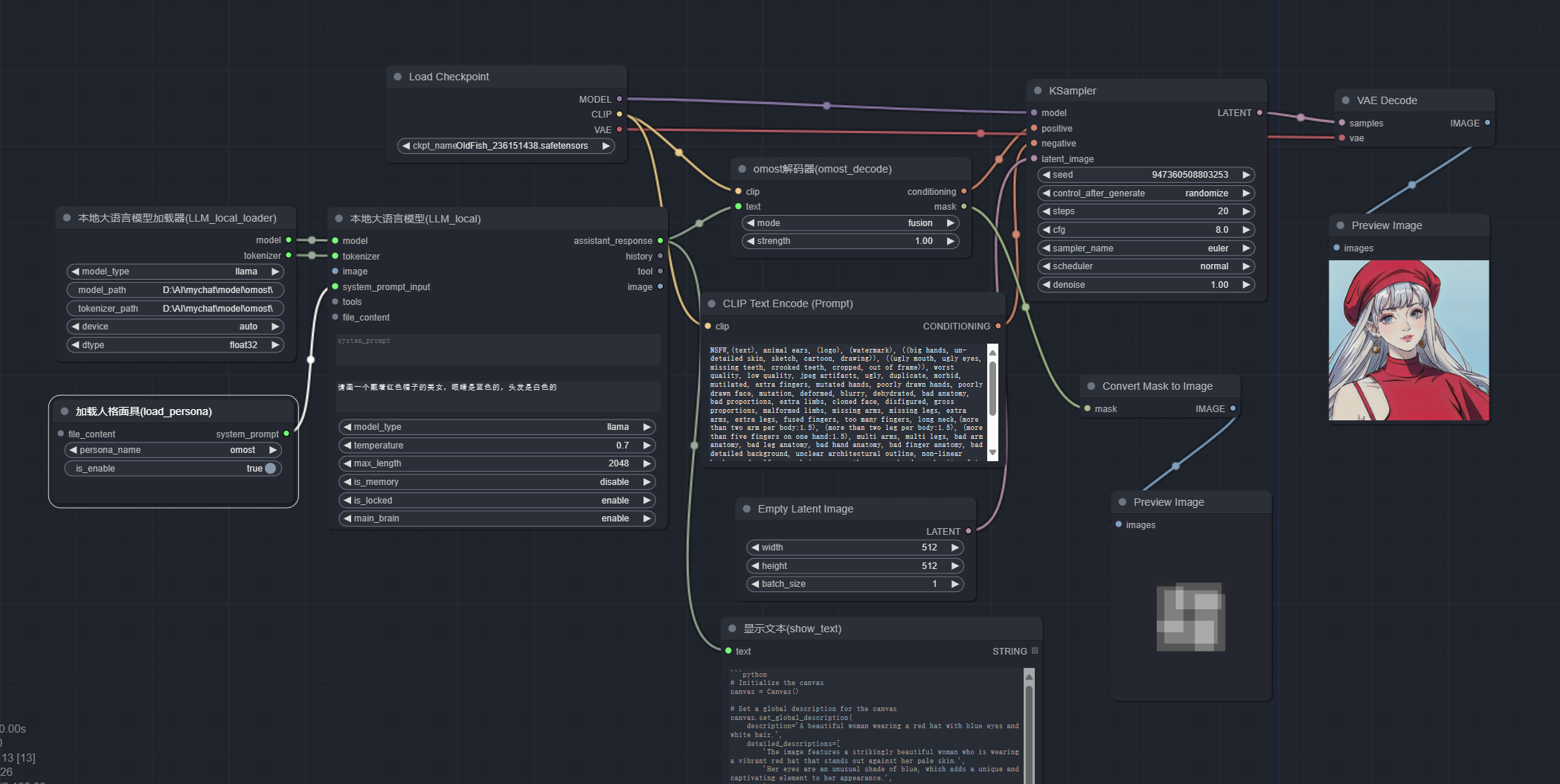Open the sampler_name dropdown in KSampler

(1146, 248)
